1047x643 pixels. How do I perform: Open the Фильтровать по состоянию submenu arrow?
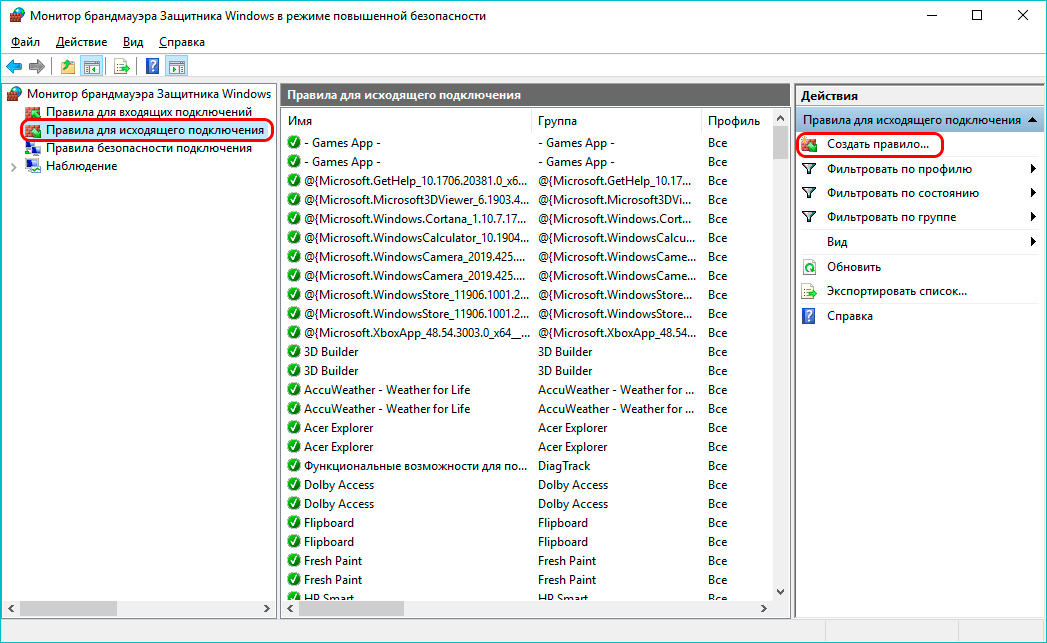coord(1033,193)
